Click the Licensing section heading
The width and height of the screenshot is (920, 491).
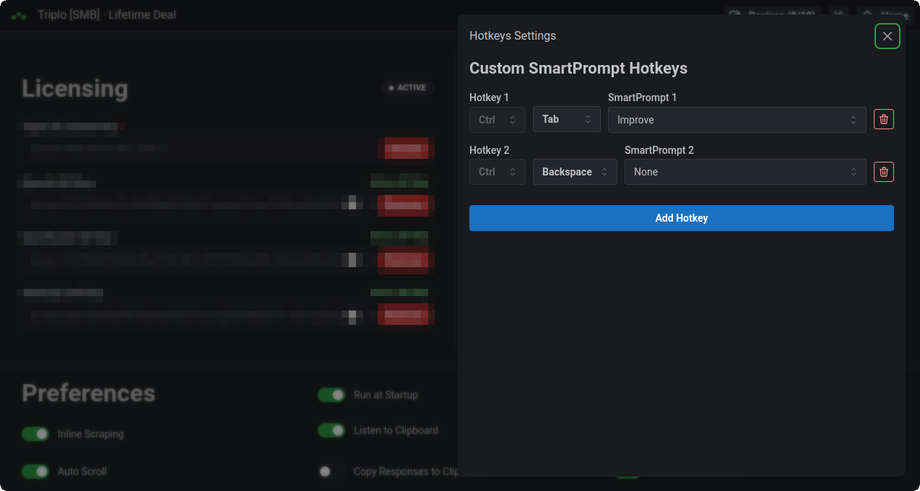[x=75, y=89]
